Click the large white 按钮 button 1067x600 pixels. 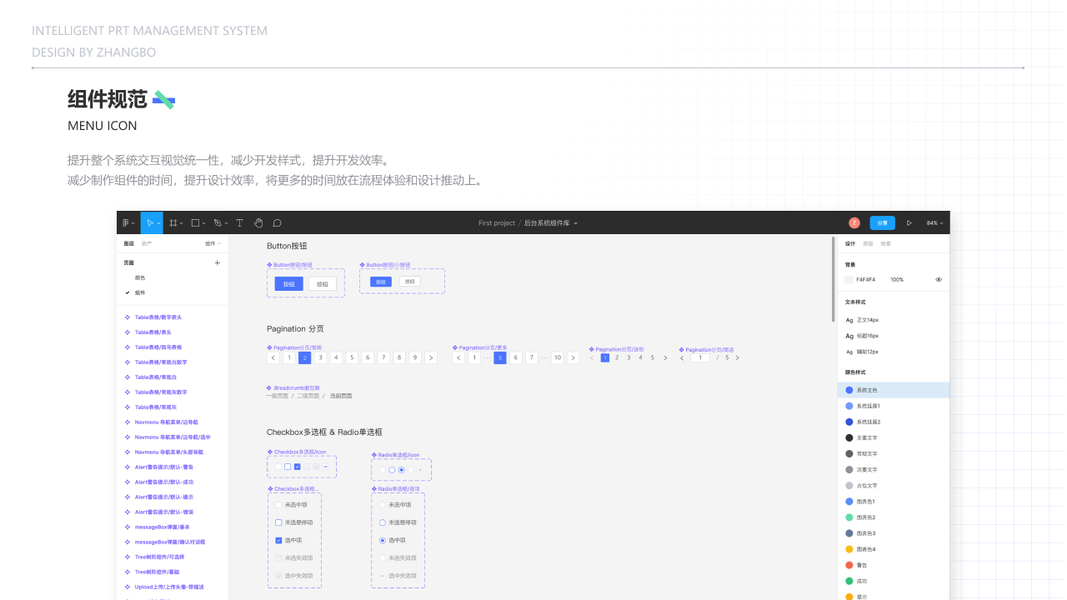tap(323, 284)
